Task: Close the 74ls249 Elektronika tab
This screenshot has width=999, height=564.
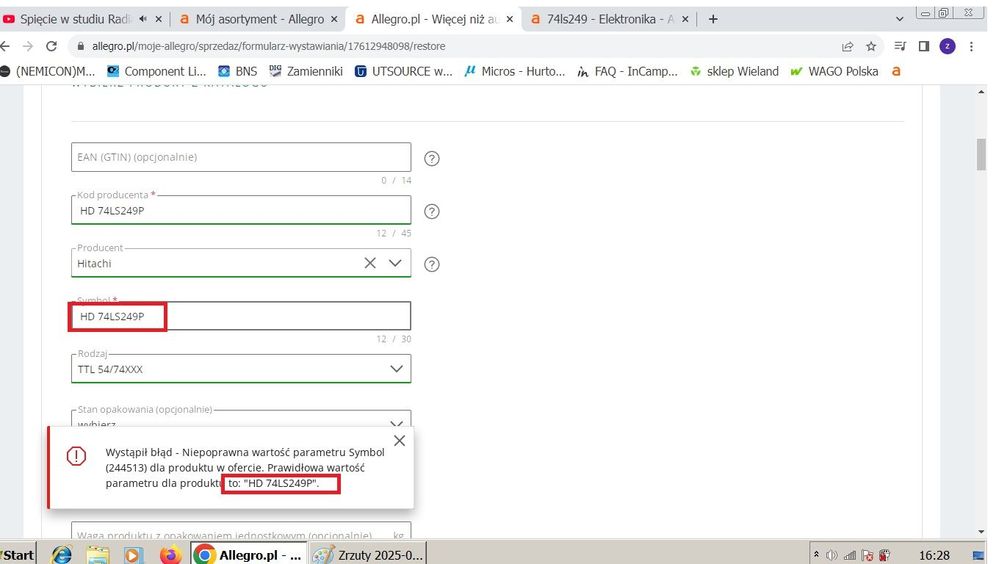Action: click(x=685, y=19)
